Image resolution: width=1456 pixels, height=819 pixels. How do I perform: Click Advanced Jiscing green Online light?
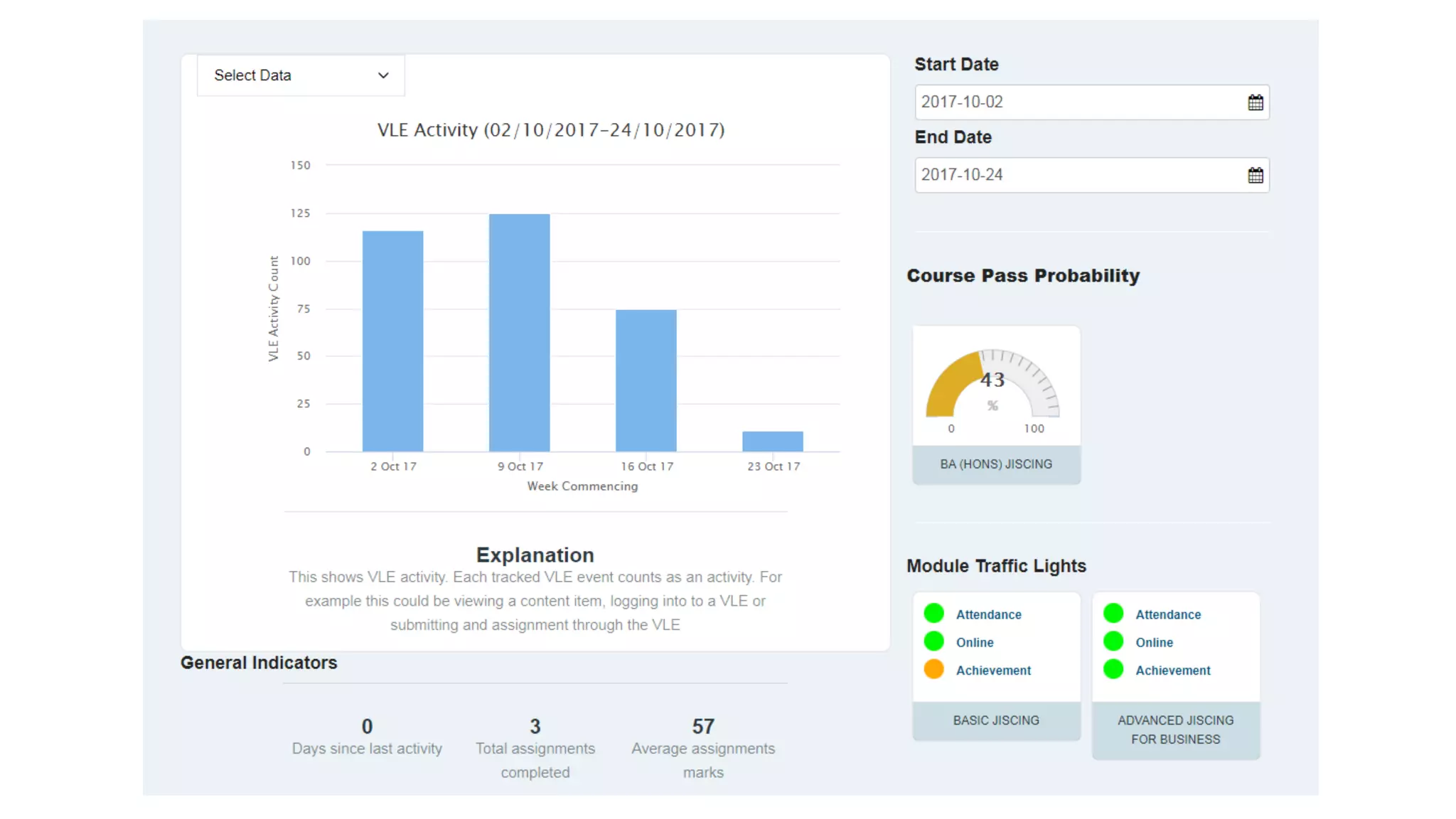click(1113, 641)
